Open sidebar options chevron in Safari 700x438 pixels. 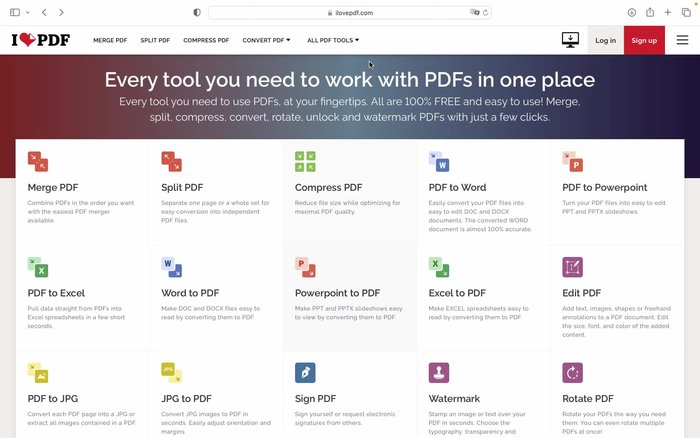tap(28, 13)
